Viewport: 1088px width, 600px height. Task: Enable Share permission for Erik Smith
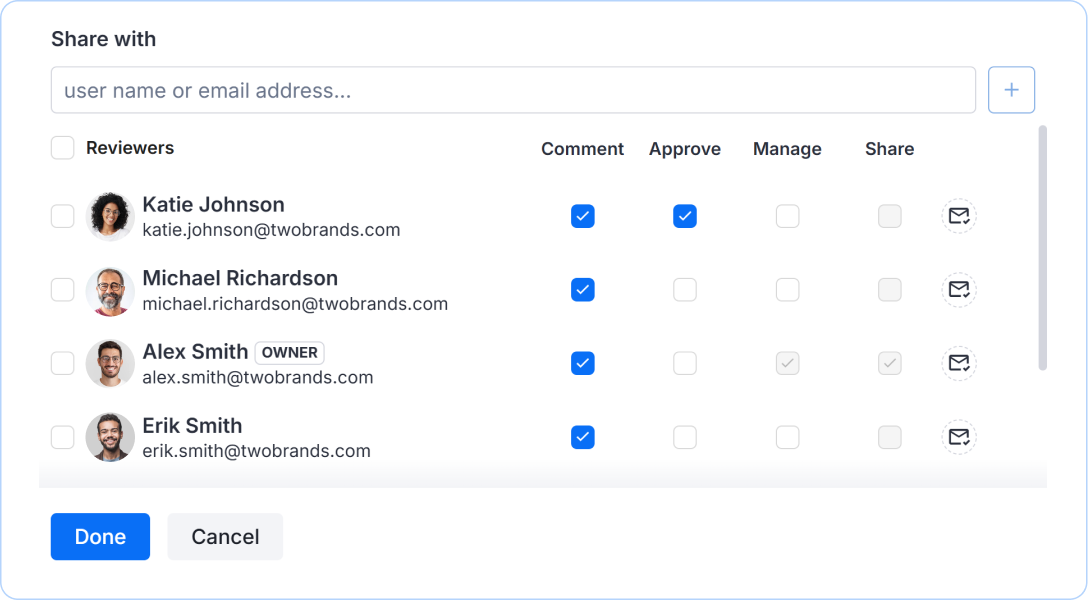pos(889,437)
